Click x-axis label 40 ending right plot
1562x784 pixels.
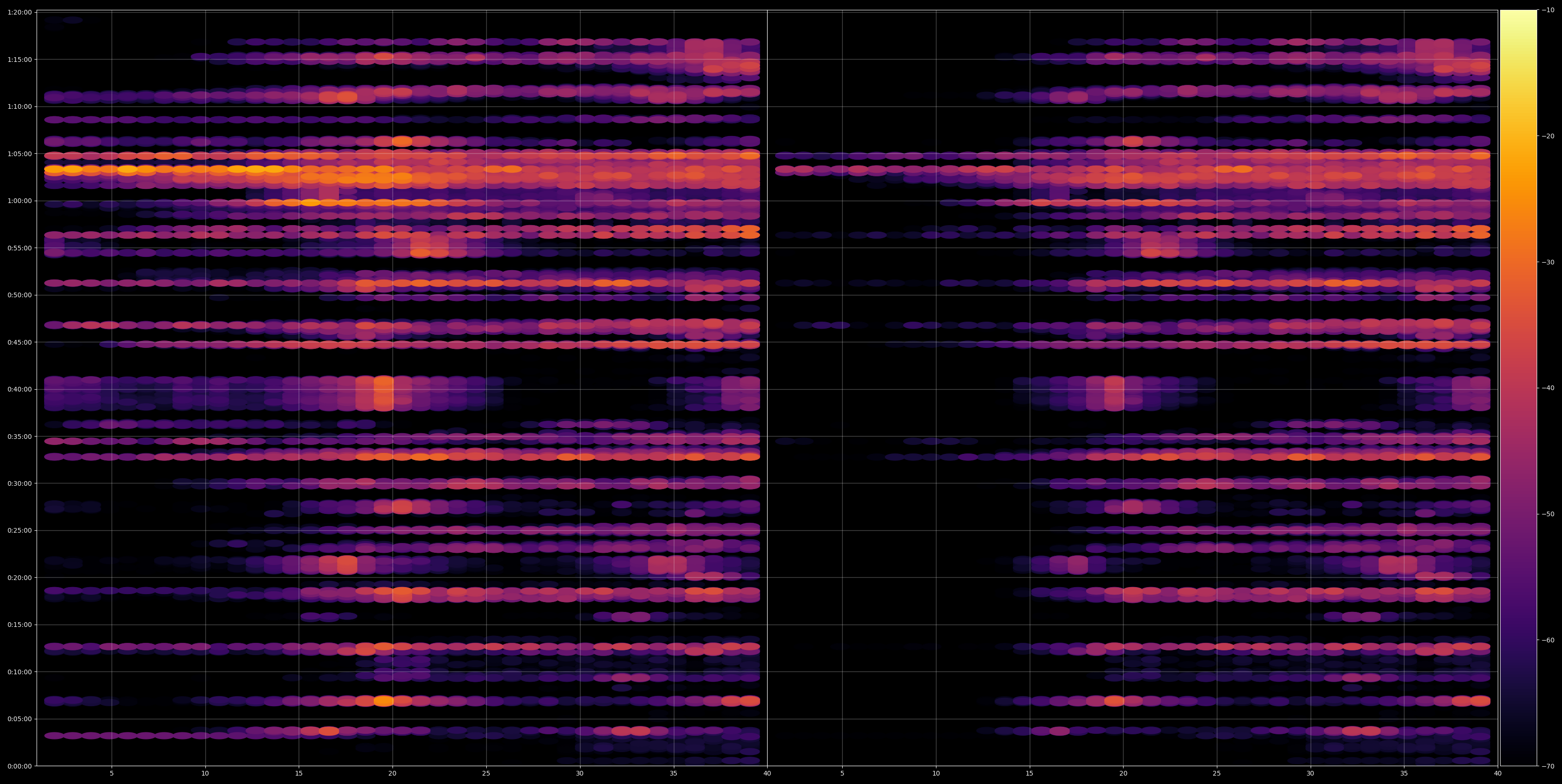pyautogui.click(x=1498, y=774)
